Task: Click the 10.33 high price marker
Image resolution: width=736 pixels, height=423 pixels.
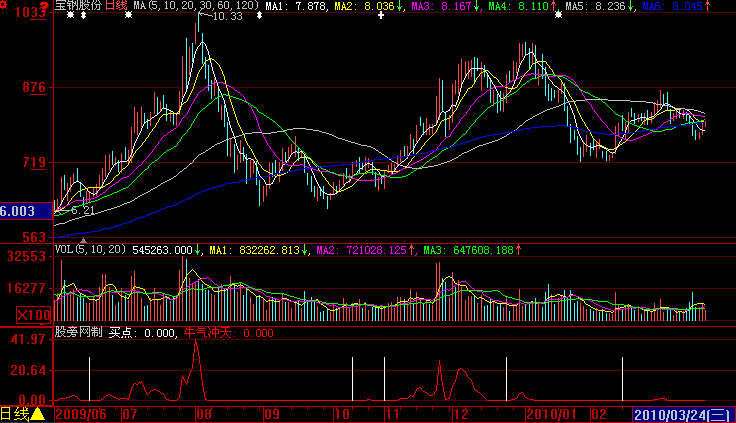Action: [x=228, y=17]
